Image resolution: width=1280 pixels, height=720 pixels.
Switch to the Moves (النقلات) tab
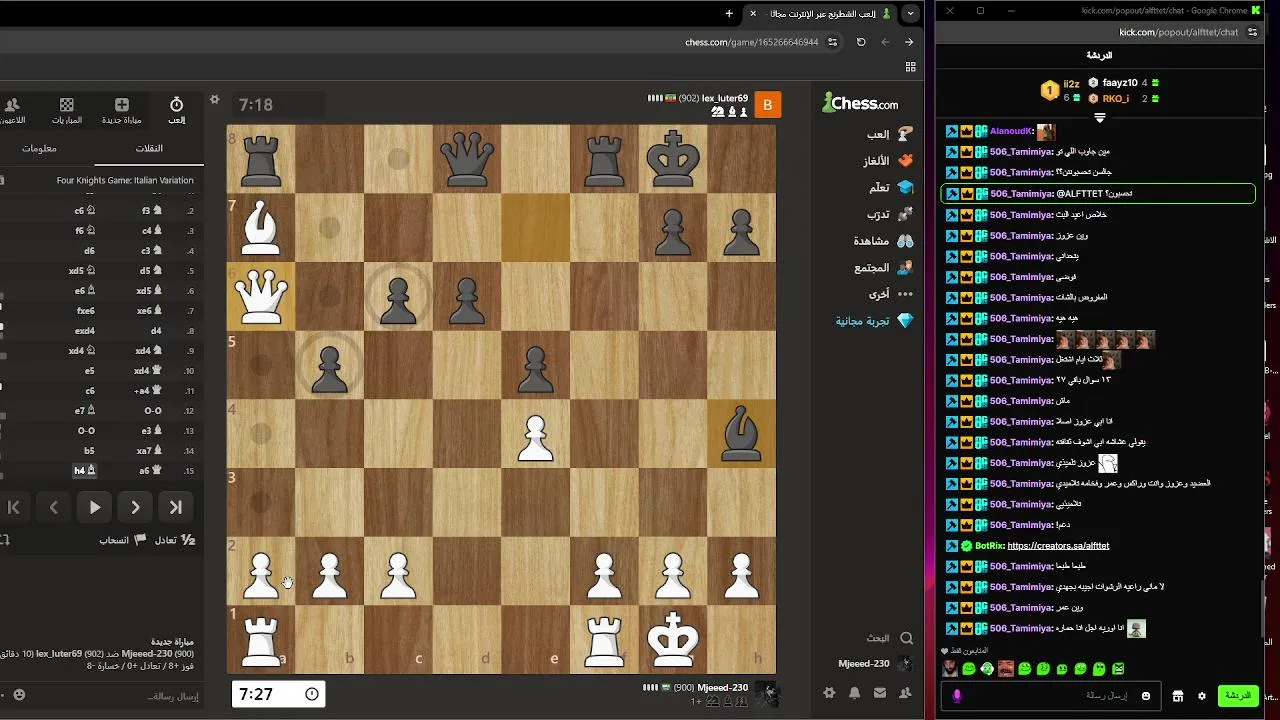click(150, 148)
